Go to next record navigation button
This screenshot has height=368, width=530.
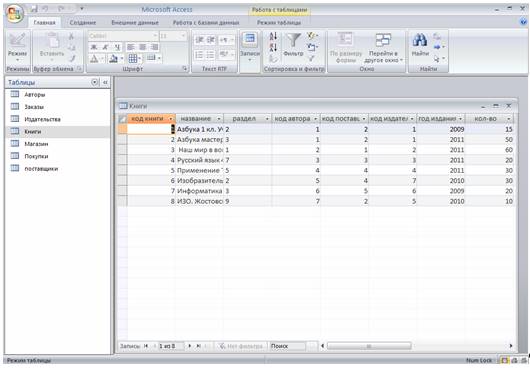click(189, 346)
